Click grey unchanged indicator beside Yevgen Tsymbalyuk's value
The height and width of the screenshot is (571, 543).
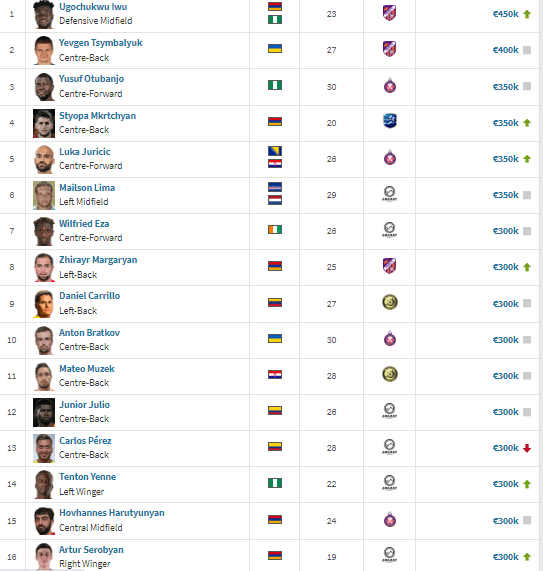[x=527, y=50]
